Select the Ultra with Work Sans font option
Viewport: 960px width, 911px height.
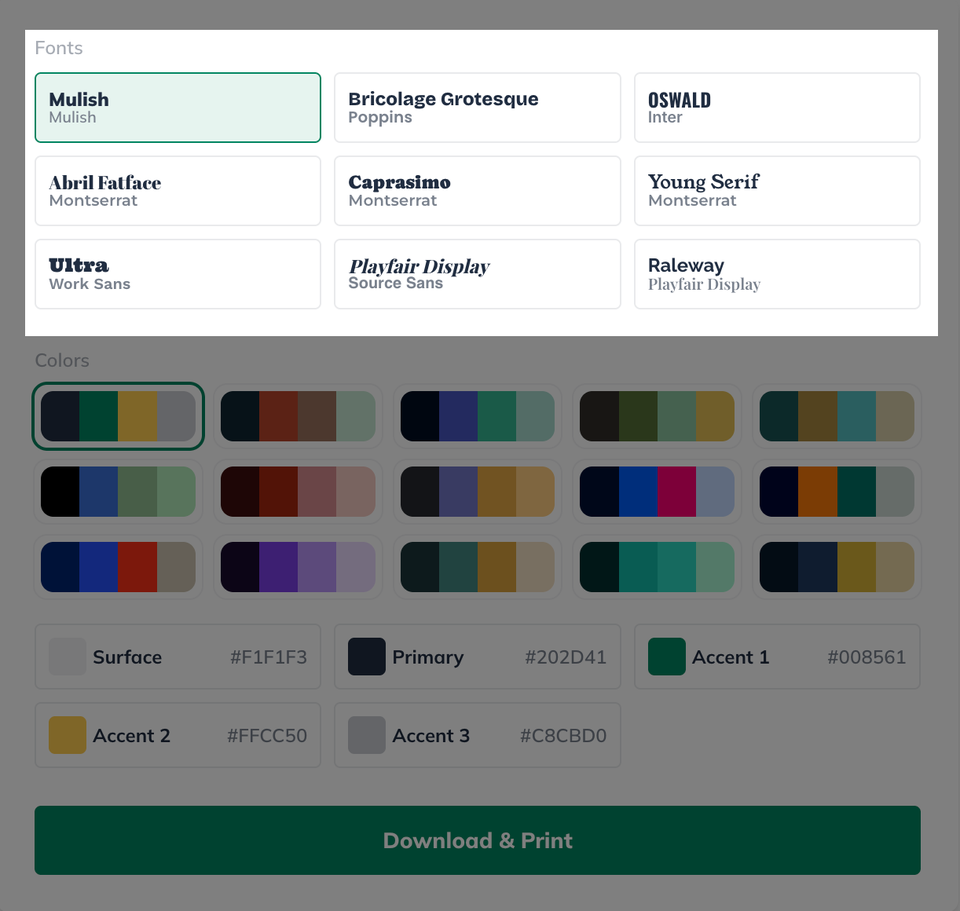pyautogui.click(x=178, y=274)
